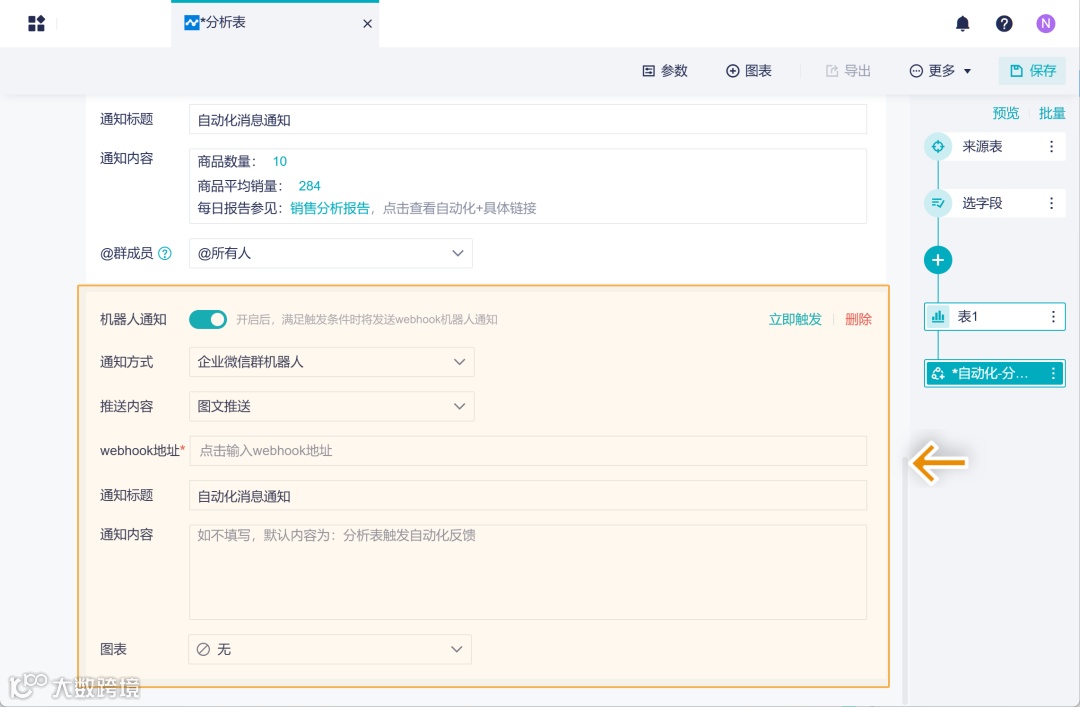Click the plus icon to add a node
The height and width of the screenshot is (707, 1080).
coord(938,260)
